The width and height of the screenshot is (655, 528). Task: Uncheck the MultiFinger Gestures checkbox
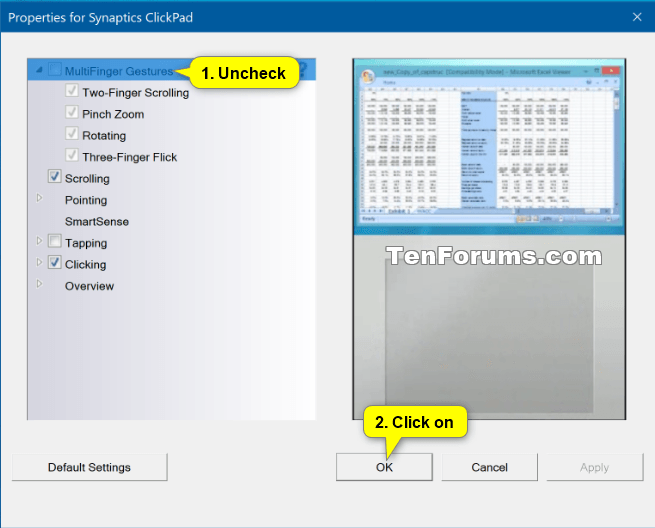55,69
